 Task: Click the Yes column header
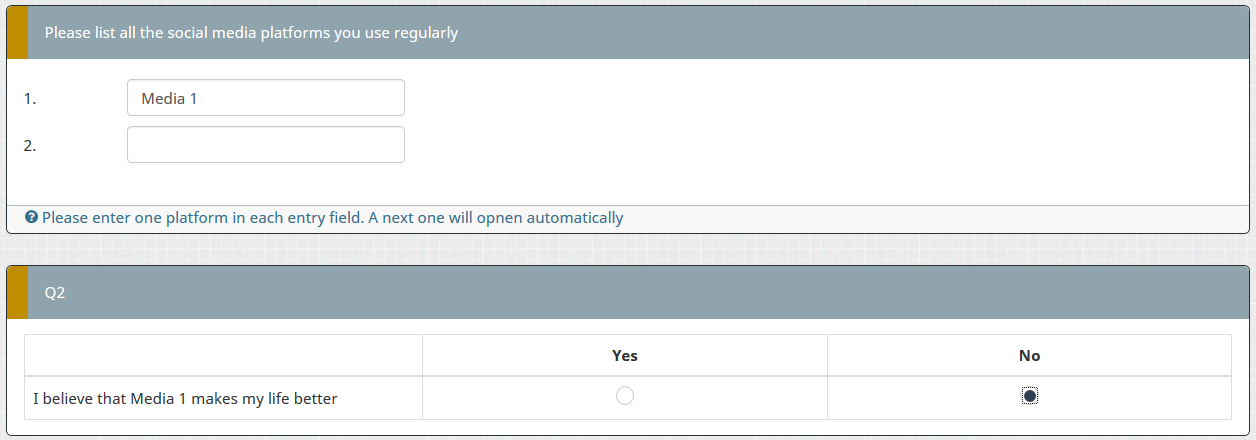(x=625, y=356)
